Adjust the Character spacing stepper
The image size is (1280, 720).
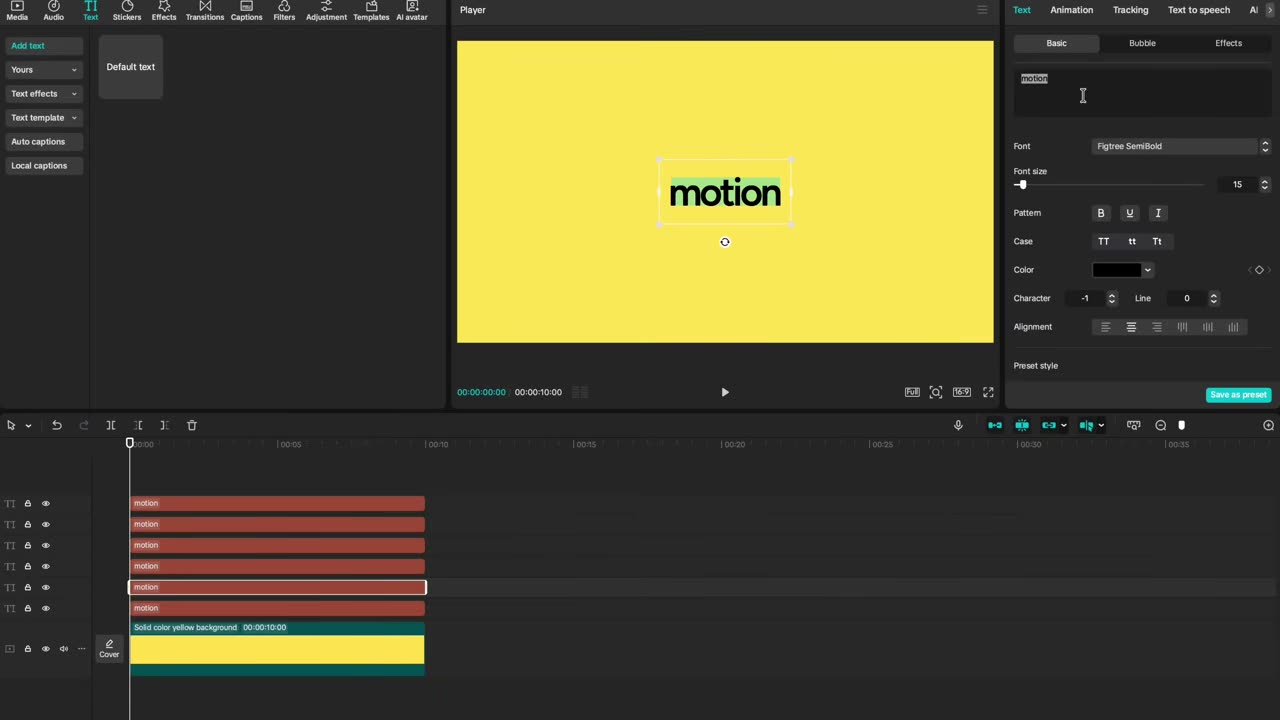1111,298
